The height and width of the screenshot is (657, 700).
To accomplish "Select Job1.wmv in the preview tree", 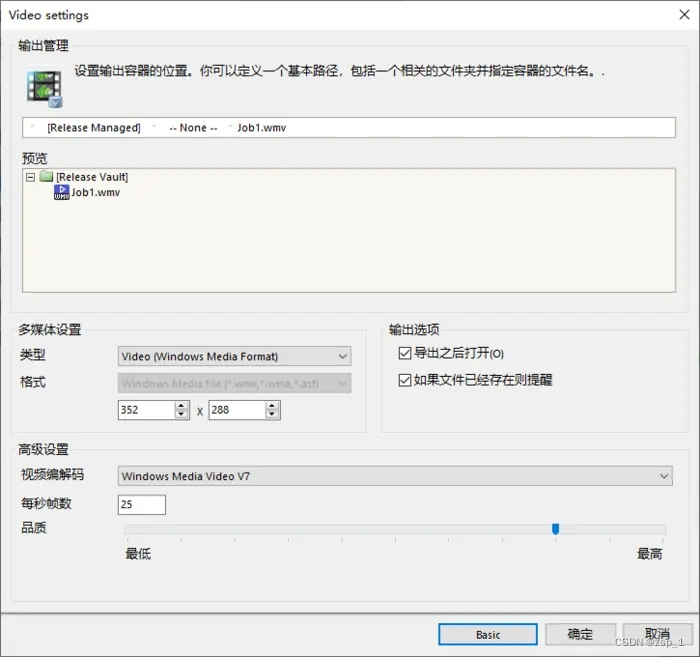I will tap(95, 192).
